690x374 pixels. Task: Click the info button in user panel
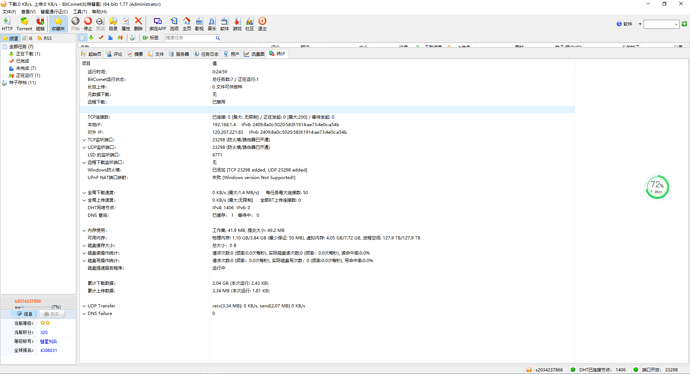coord(25,314)
